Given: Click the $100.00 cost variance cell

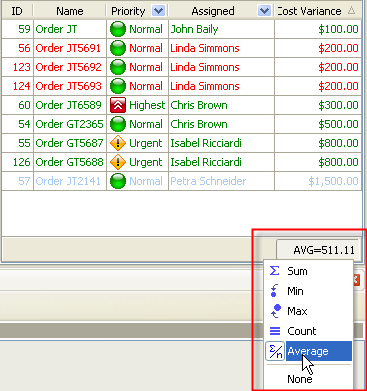Looking at the screenshot, I should click(318, 29).
